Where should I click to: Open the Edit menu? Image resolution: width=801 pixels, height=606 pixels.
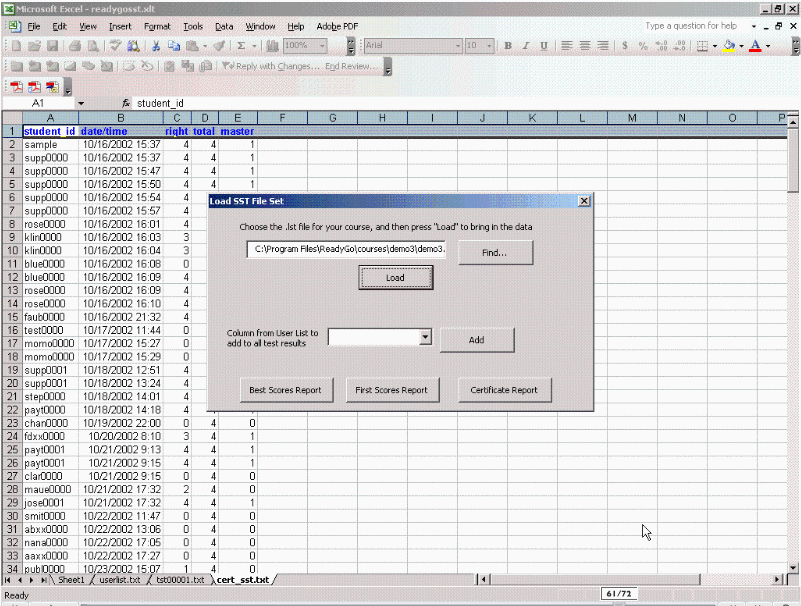[59, 27]
